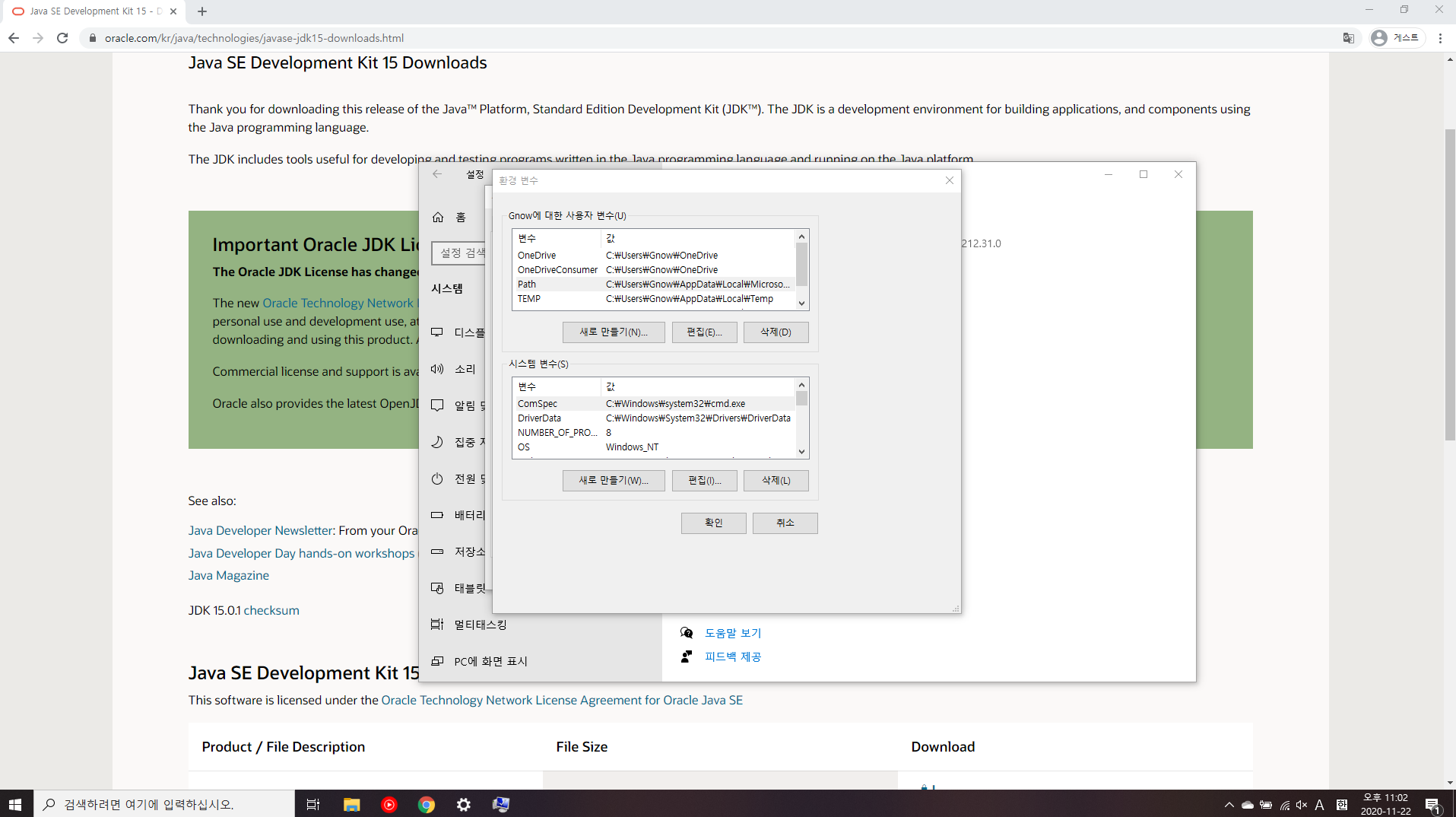Open the Windows Start menu

pos(15,804)
